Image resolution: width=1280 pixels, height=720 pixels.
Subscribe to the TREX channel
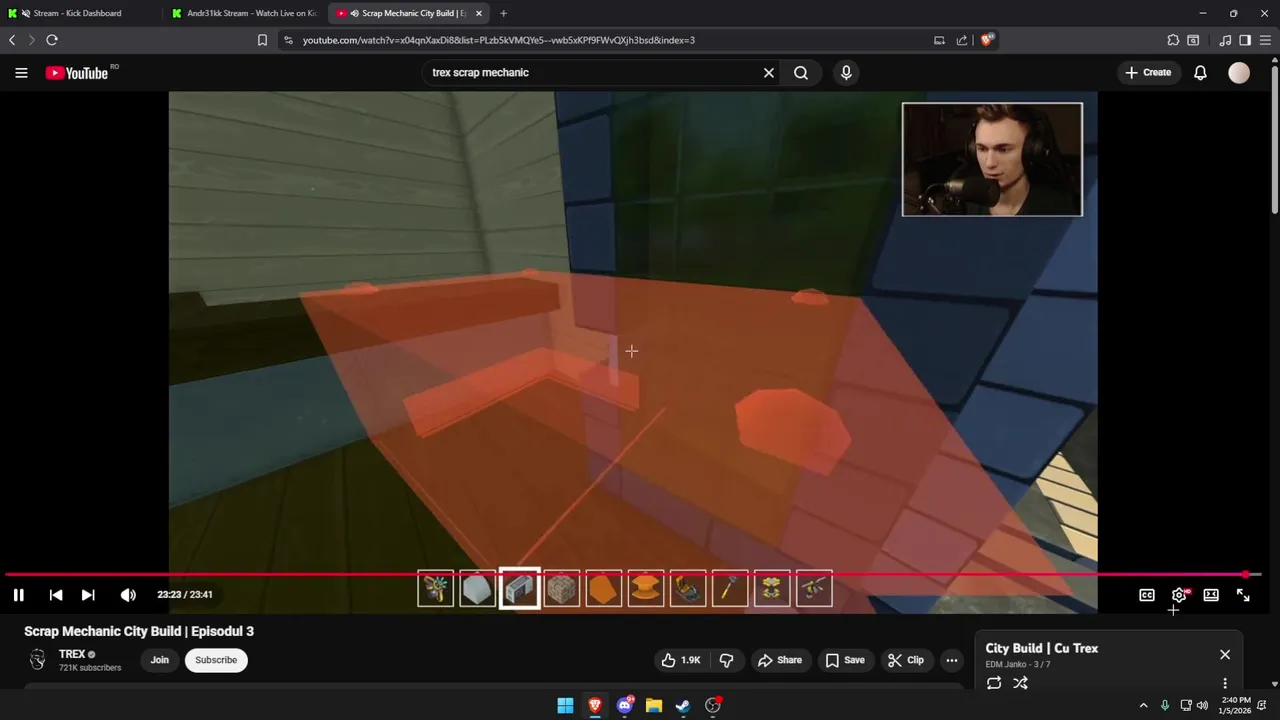tap(216, 660)
